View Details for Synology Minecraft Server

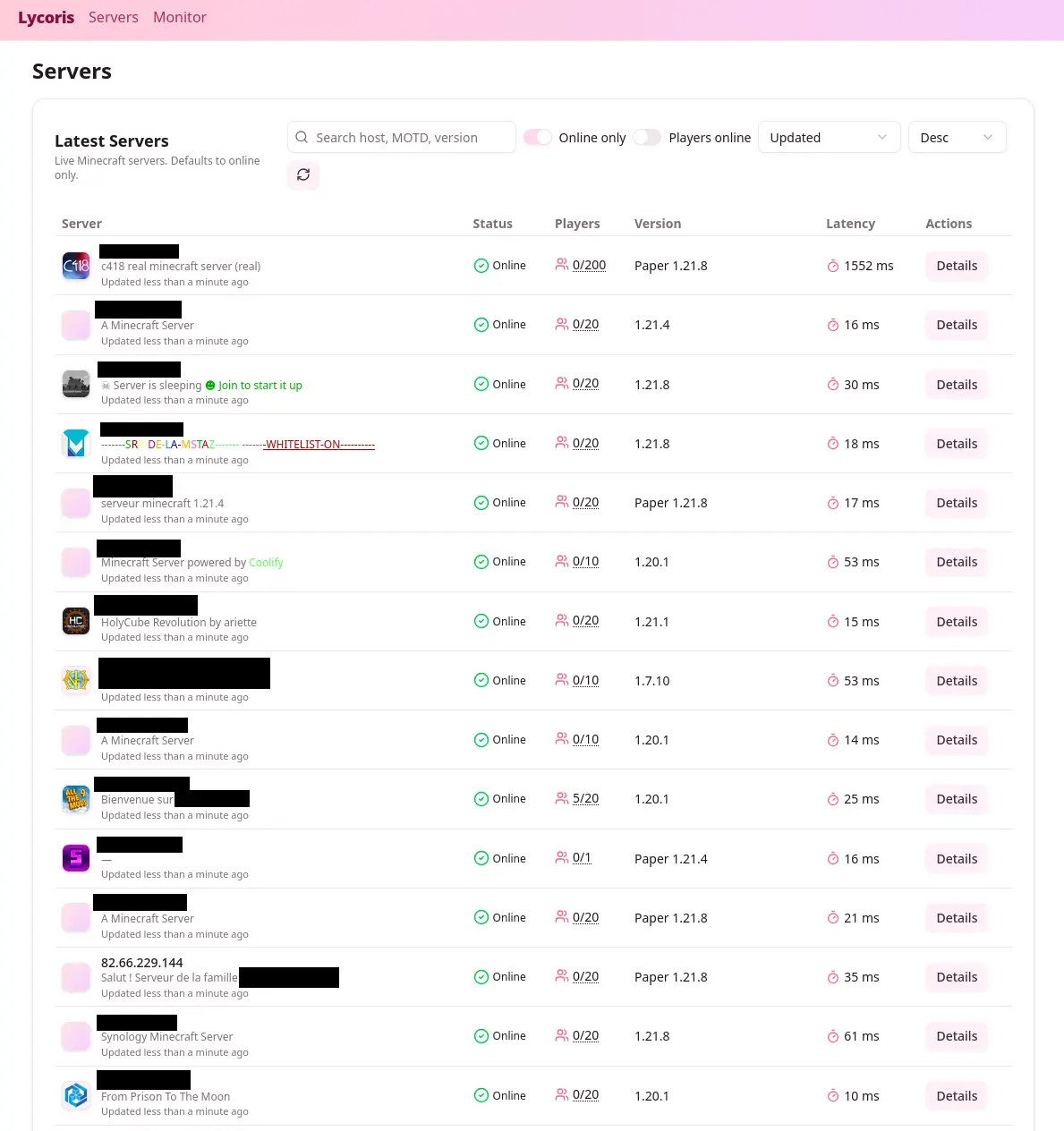coord(957,1036)
